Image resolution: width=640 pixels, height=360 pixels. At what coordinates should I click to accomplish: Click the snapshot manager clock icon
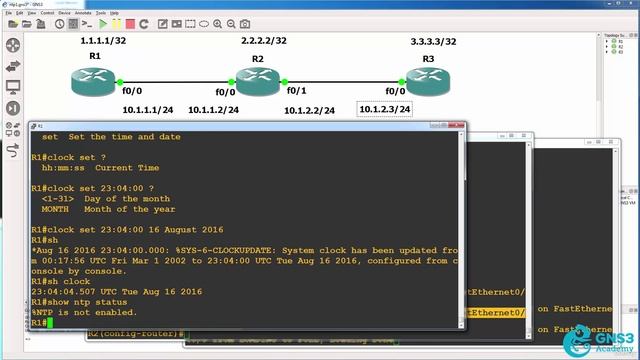(x=60, y=24)
